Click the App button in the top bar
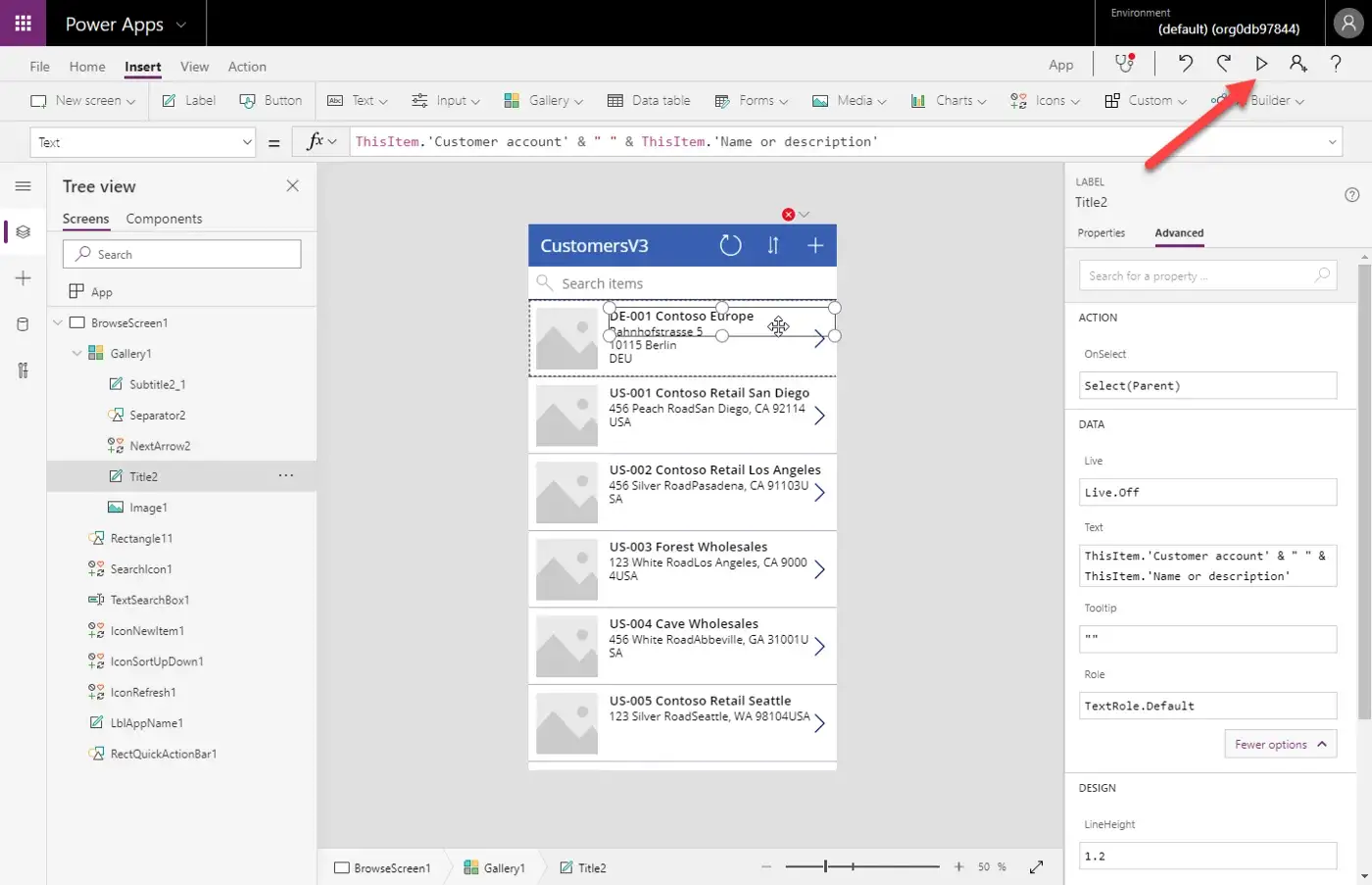Screen dimensions: 1372x885 [1061, 65]
